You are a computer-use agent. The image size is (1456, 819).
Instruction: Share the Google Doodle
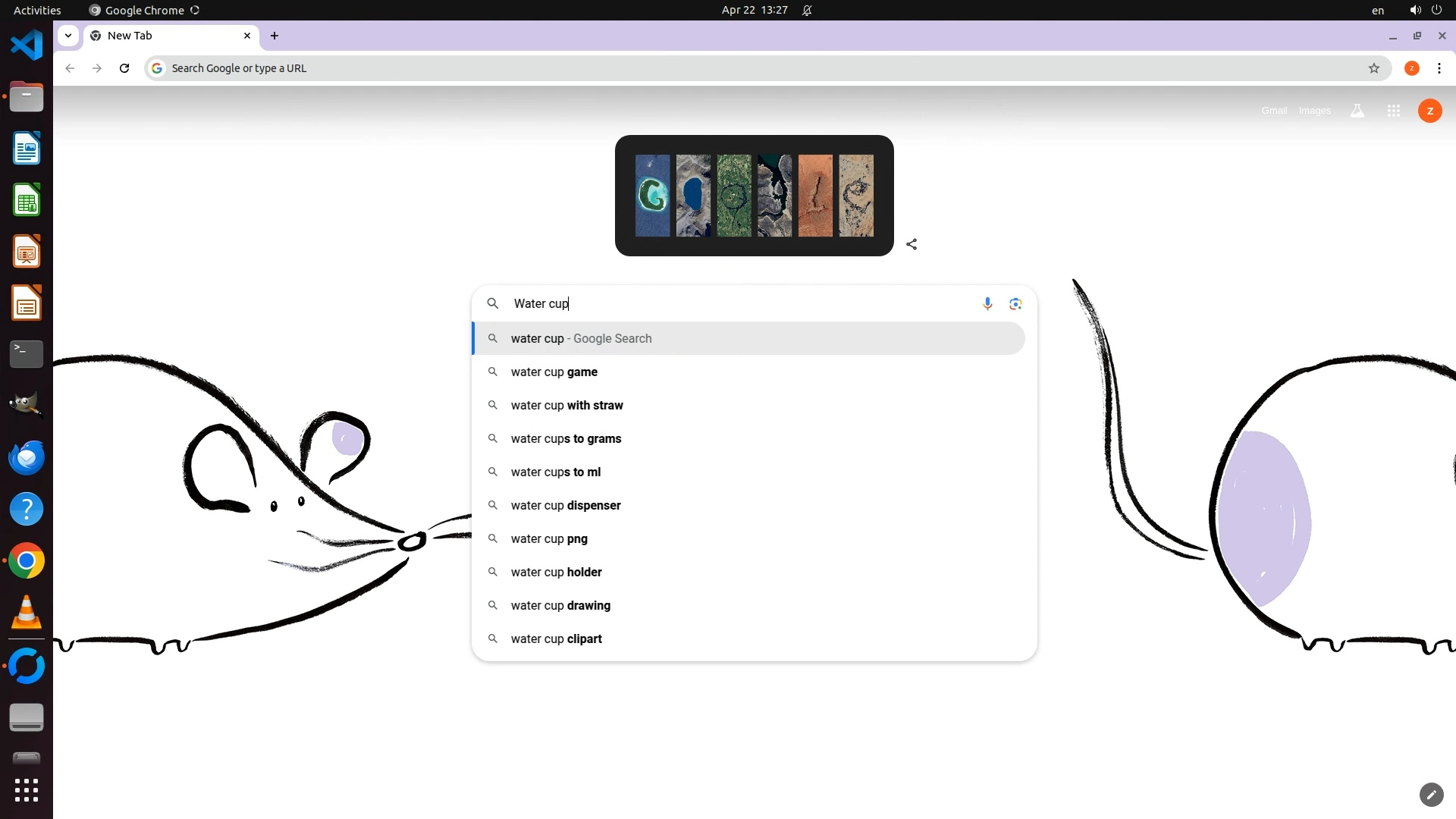[912, 244]
